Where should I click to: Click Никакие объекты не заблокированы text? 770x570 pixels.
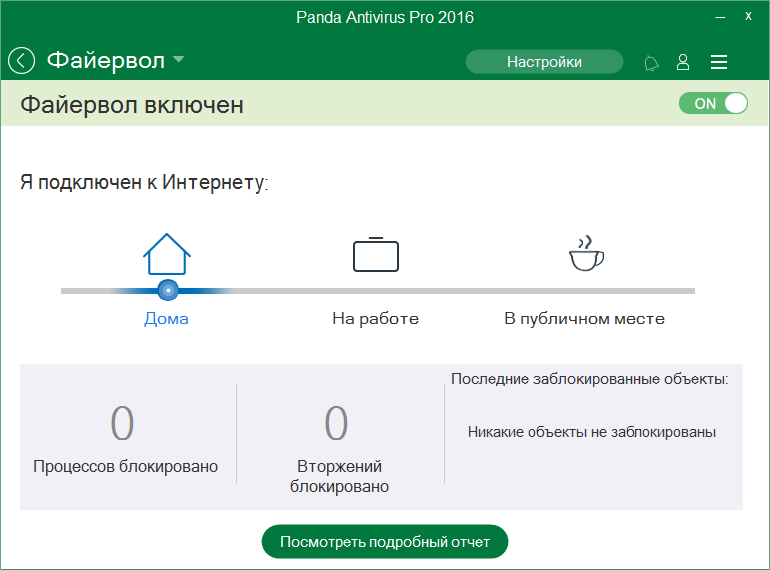pyautogui.click(x=592, y=432)
